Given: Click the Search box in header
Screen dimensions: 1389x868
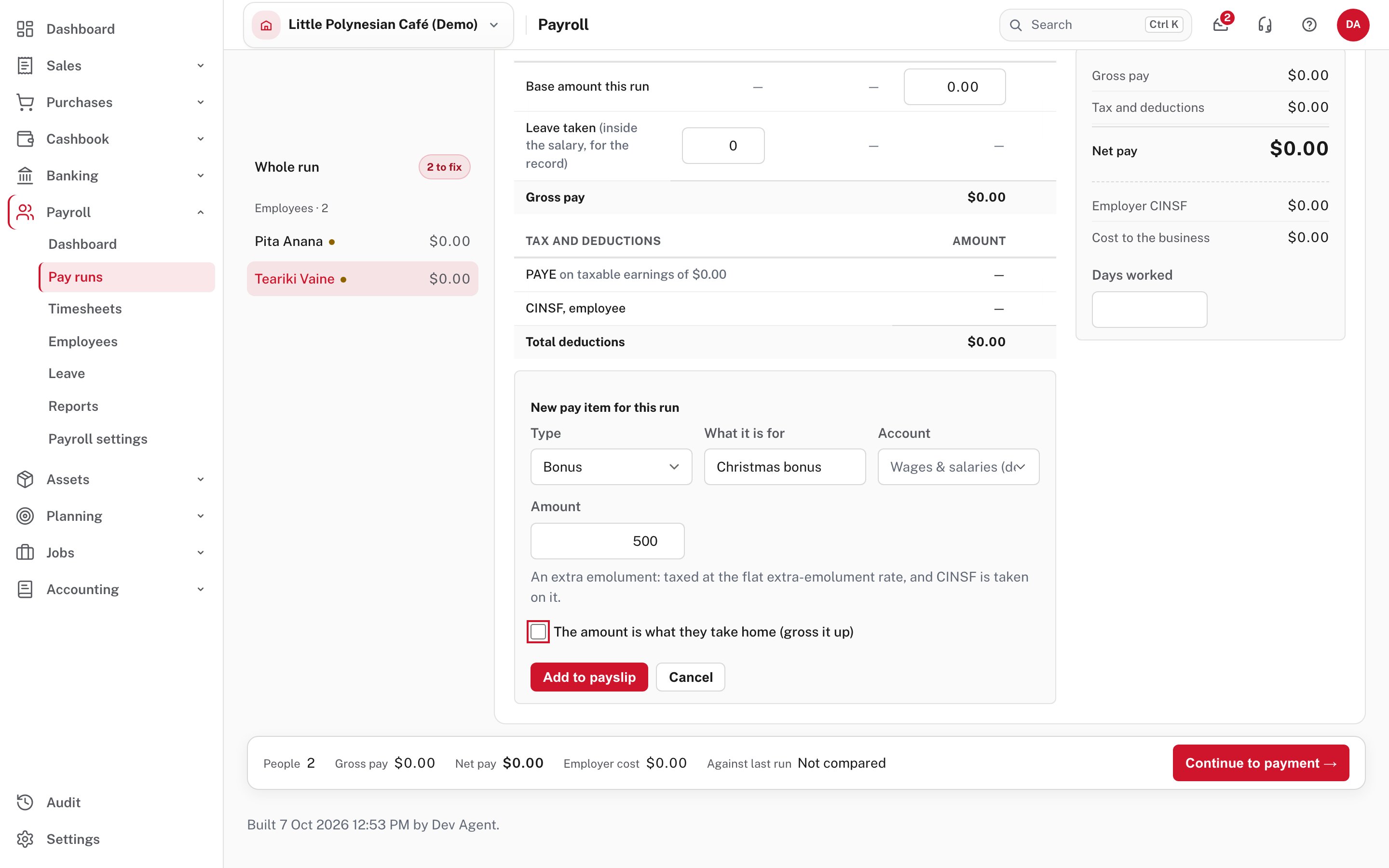Looking at the screenshot, I should pos(1095,25).
